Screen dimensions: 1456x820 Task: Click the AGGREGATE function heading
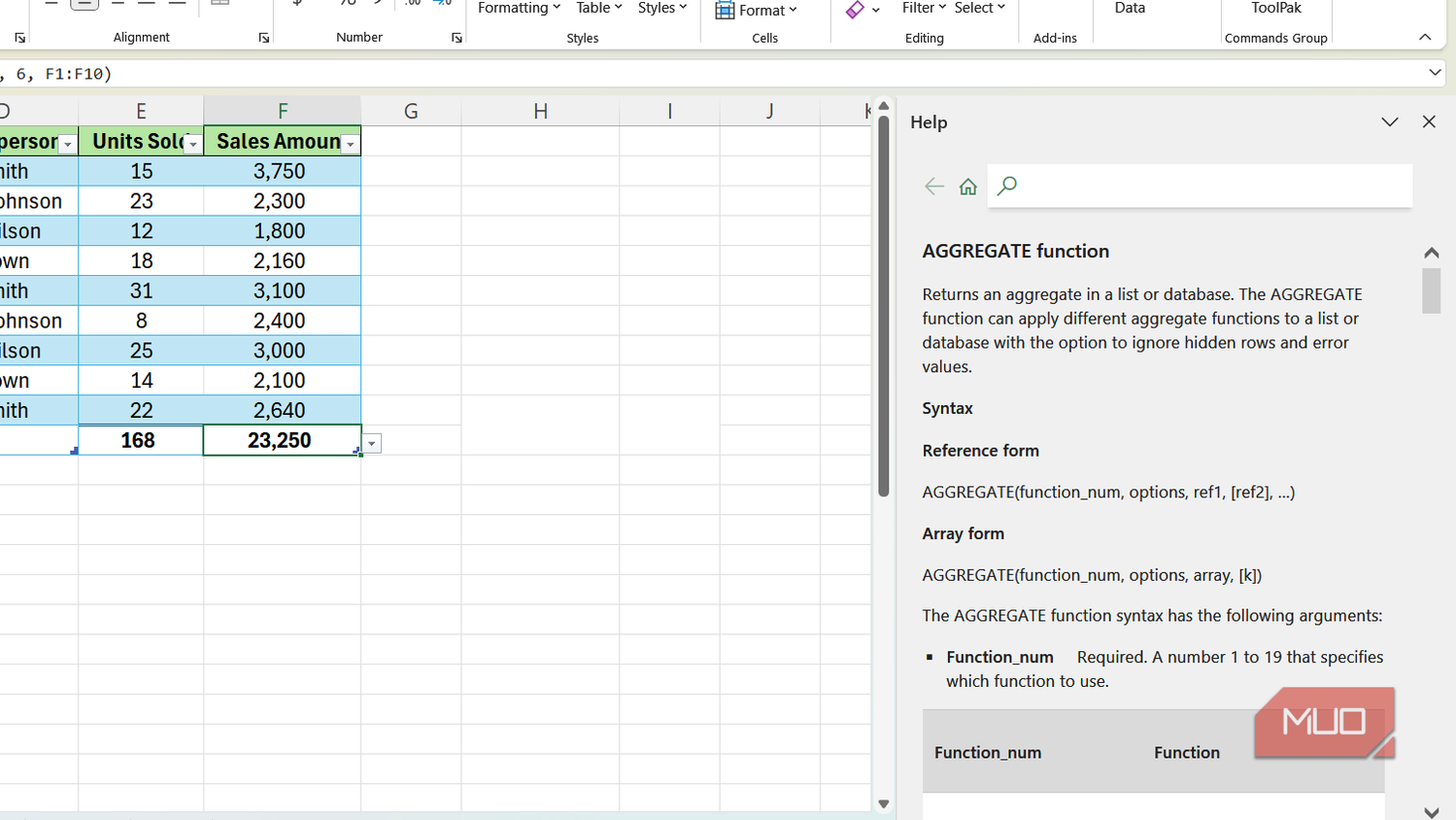tap(1015, 251)
